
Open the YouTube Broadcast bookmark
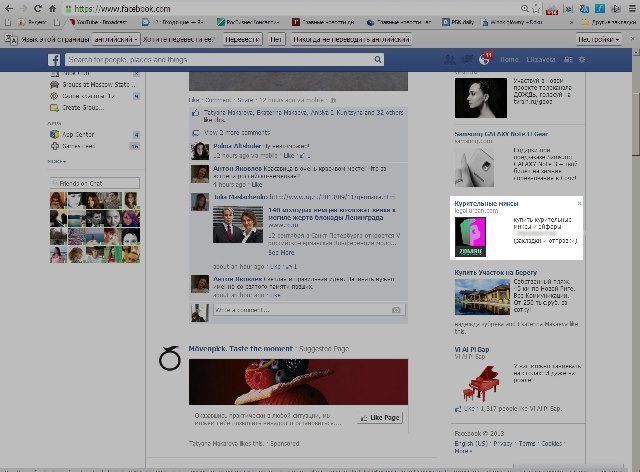point(98,22)
